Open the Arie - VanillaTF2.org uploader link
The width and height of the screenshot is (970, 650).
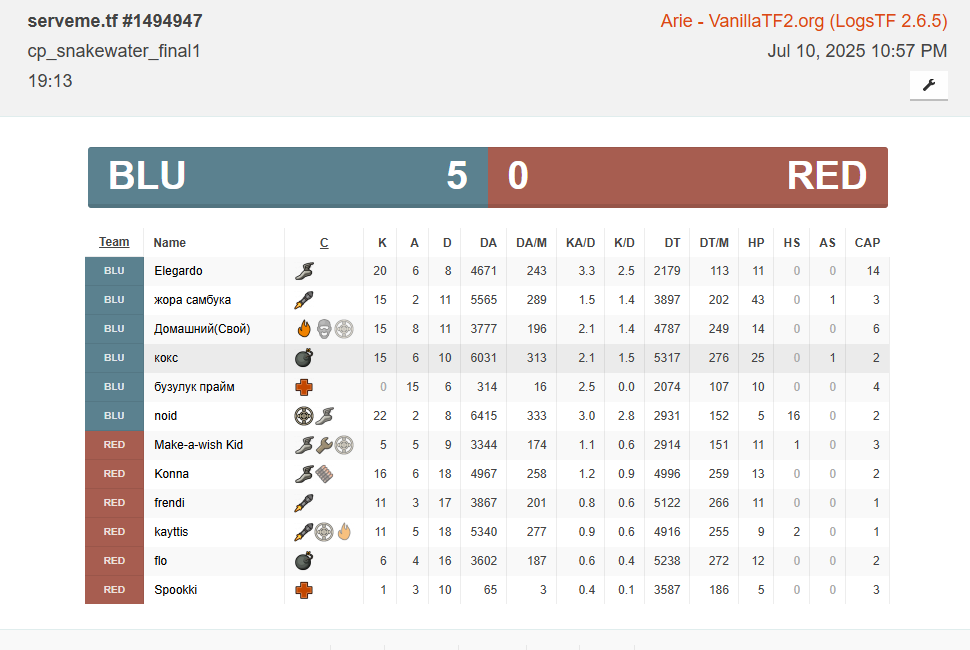(x=803, y=22)
